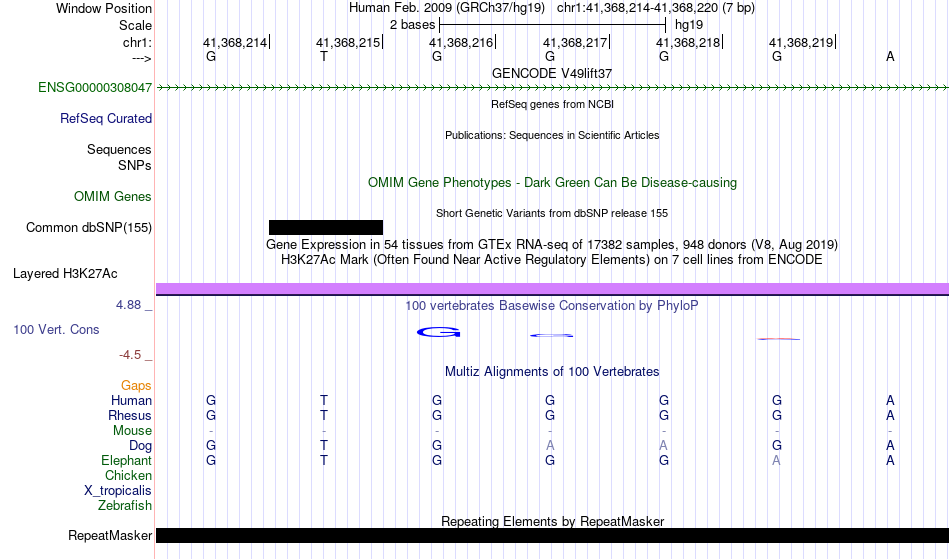This screenshot has height=559, width=950.
Task: Click the GENCODE V49lift37 track title
Action: pos(552,73)
